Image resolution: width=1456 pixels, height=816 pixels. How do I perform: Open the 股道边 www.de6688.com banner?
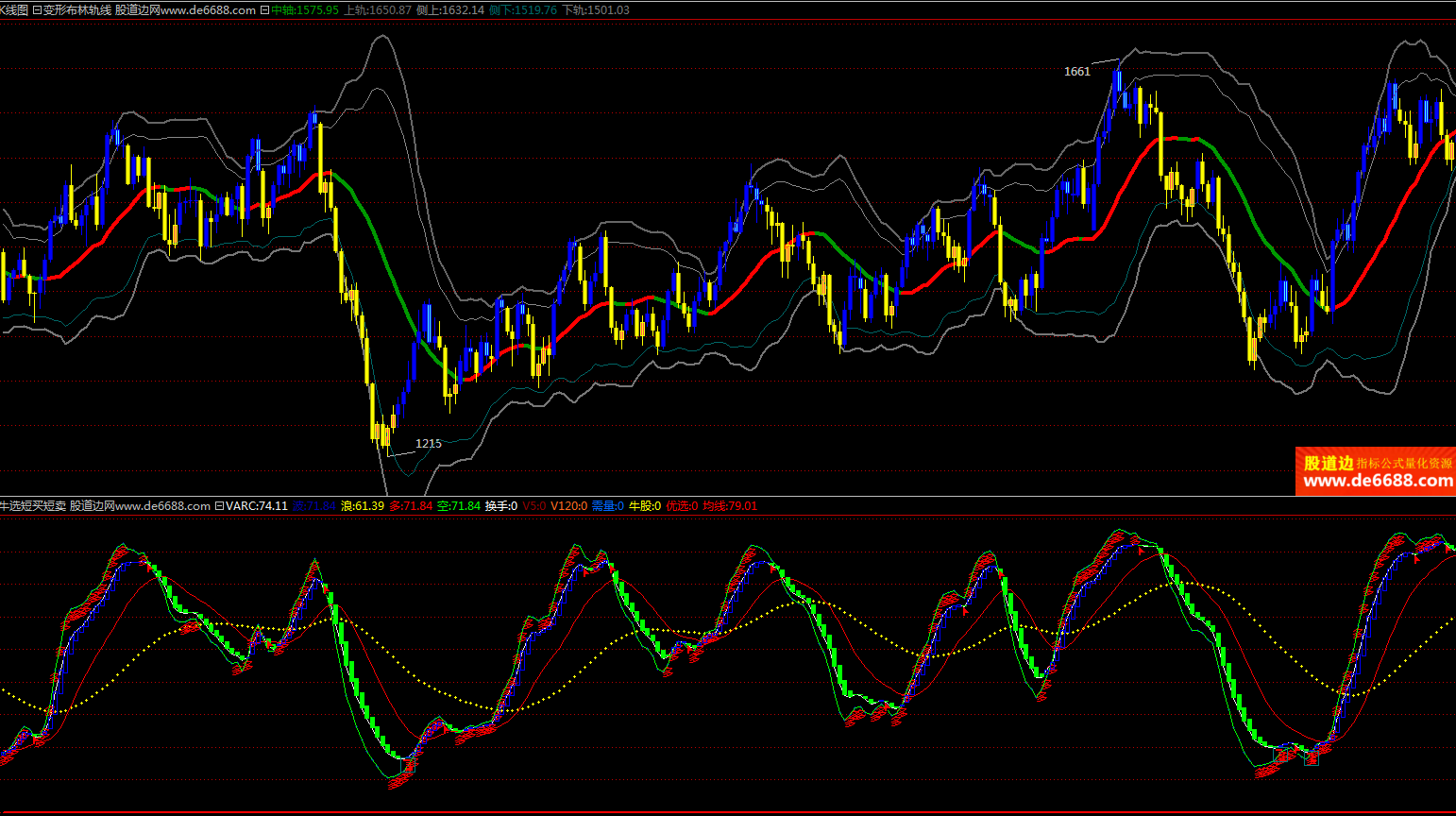tap(1376, 471)
